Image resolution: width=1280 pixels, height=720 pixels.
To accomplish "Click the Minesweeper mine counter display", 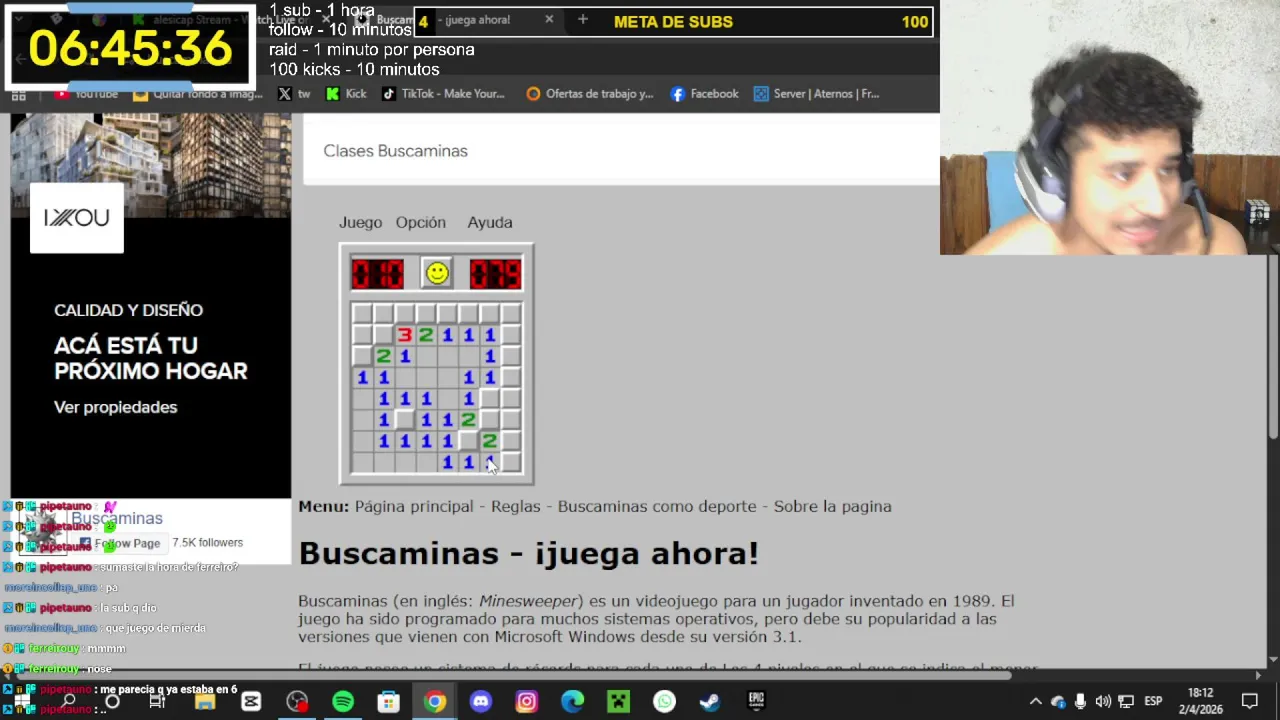I will (x=377, y=273).
